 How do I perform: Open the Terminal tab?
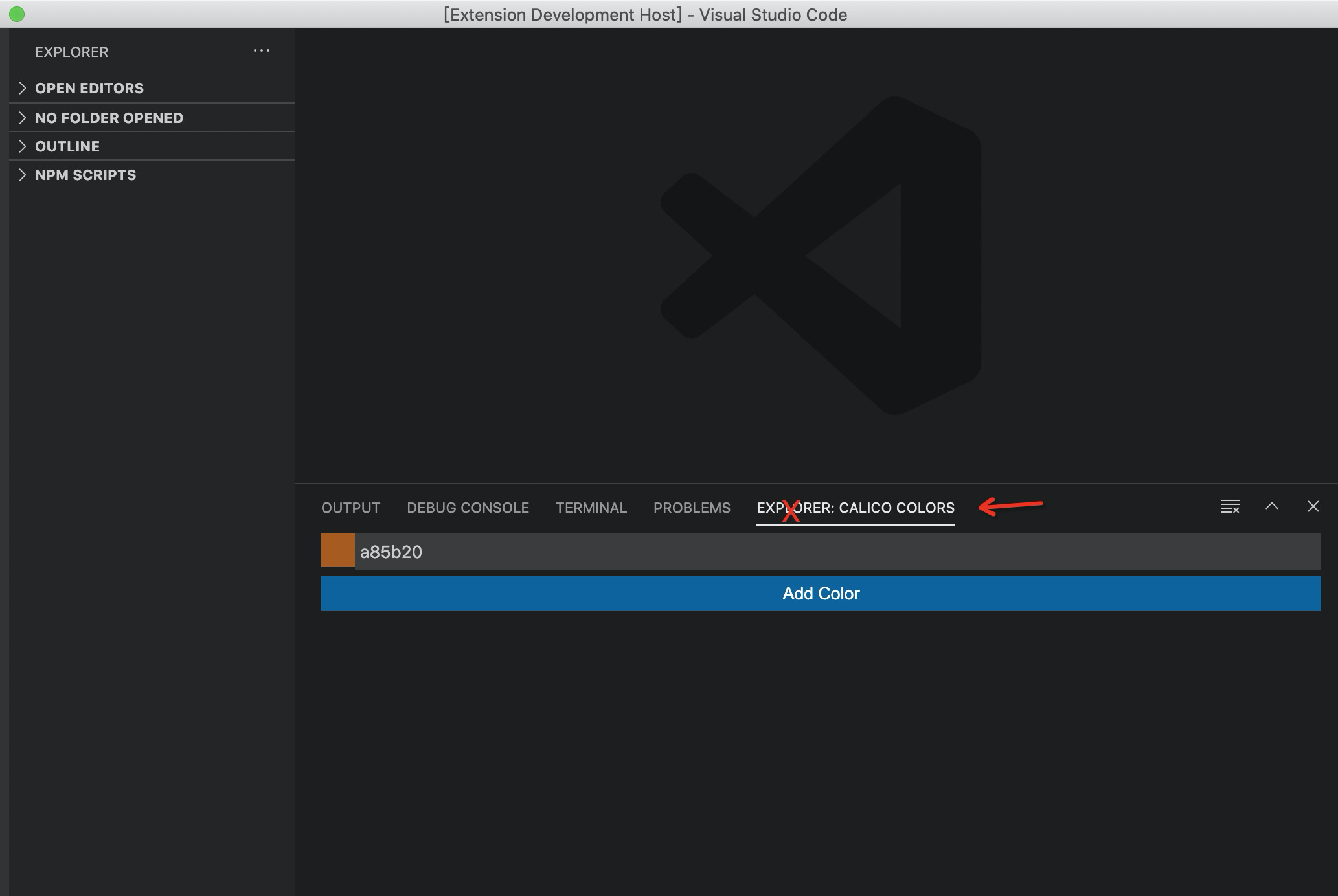click(591, 508)
